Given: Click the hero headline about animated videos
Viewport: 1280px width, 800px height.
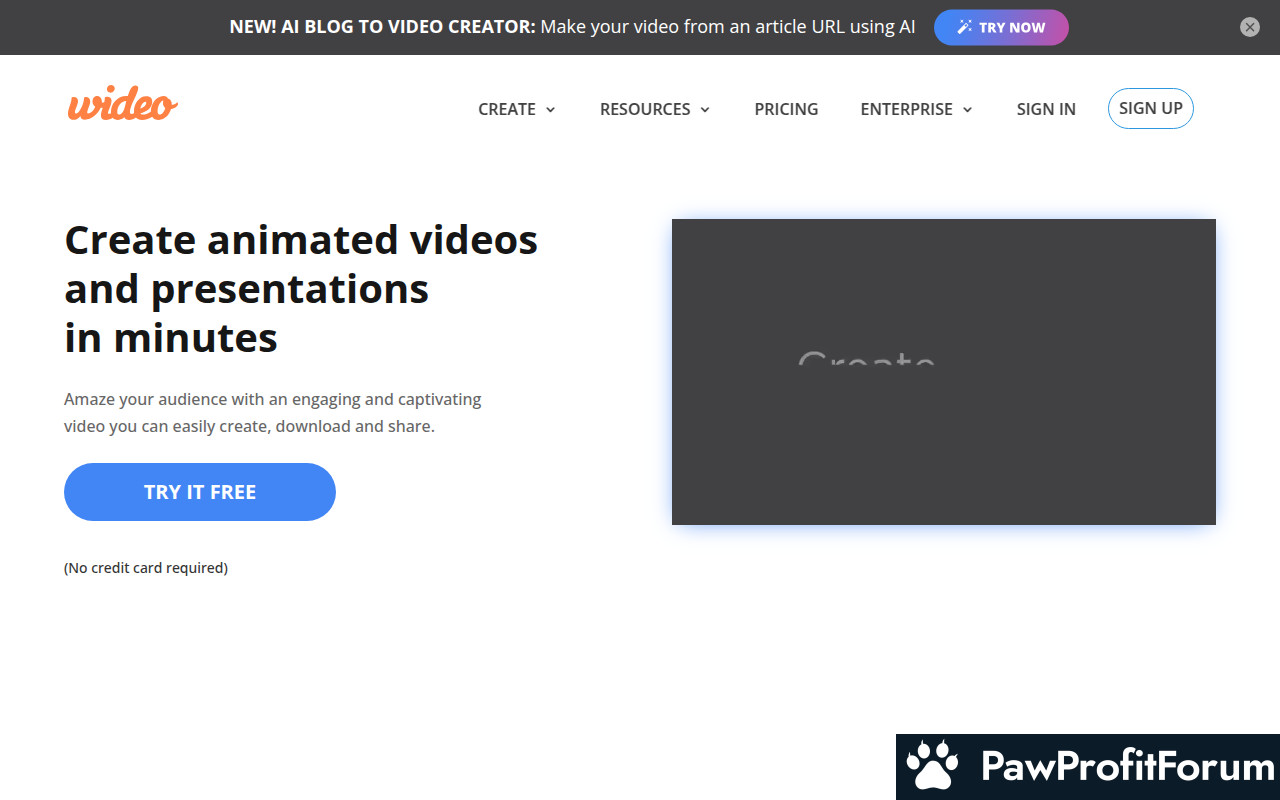Looking at the screenshot, I should pyautogui.click(x=301, y=289).
